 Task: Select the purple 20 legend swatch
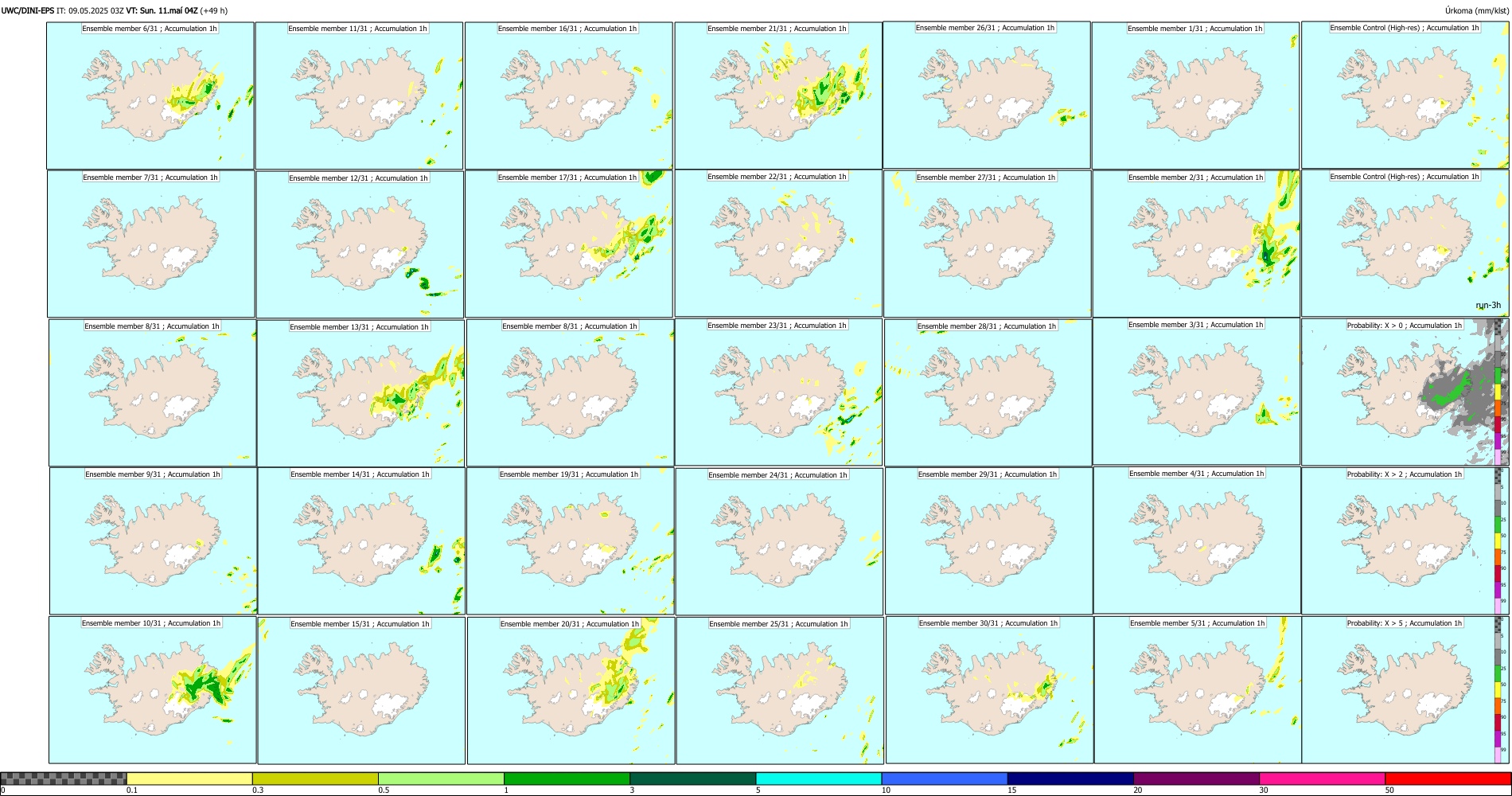point(1197,778)
